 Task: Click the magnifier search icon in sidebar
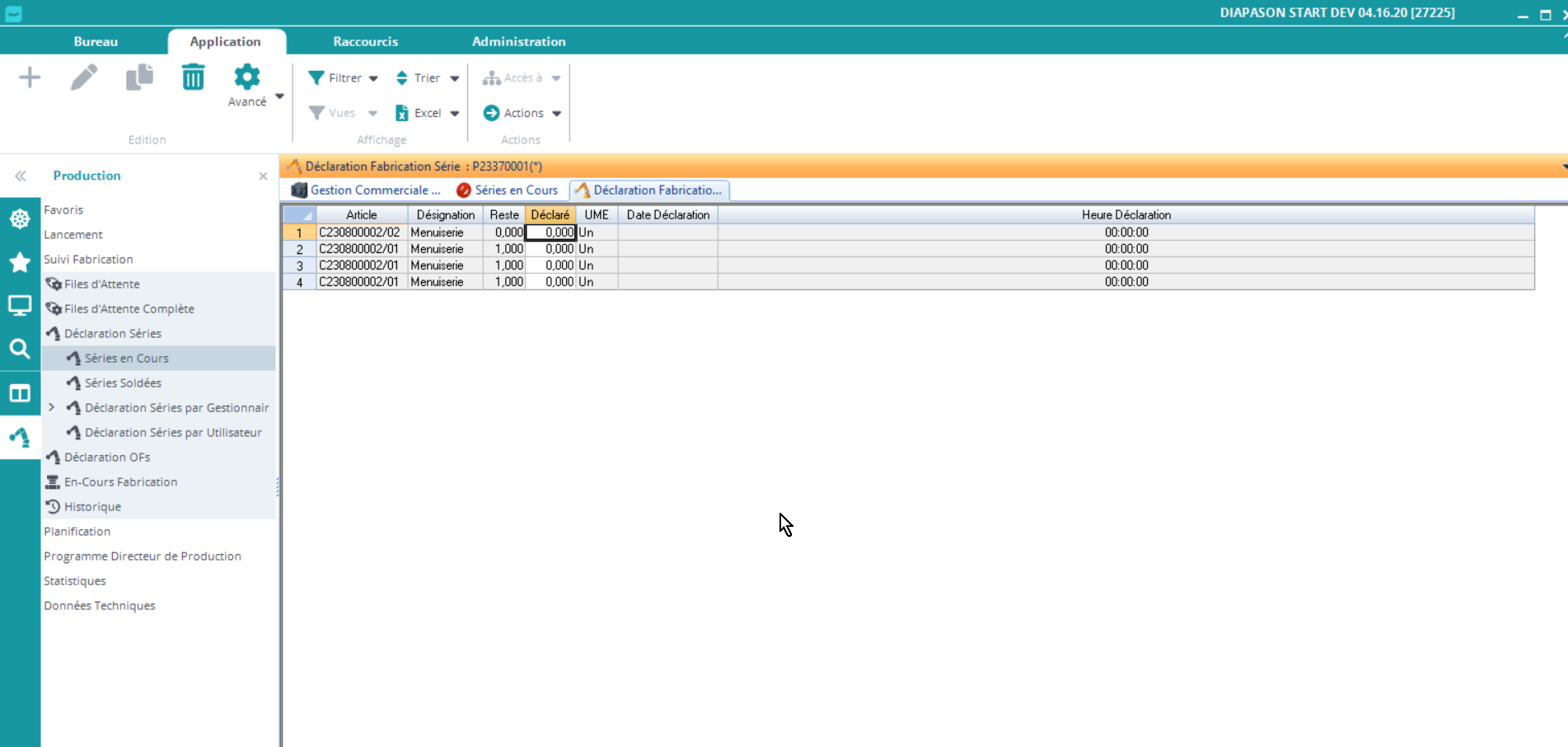[20, 349]
